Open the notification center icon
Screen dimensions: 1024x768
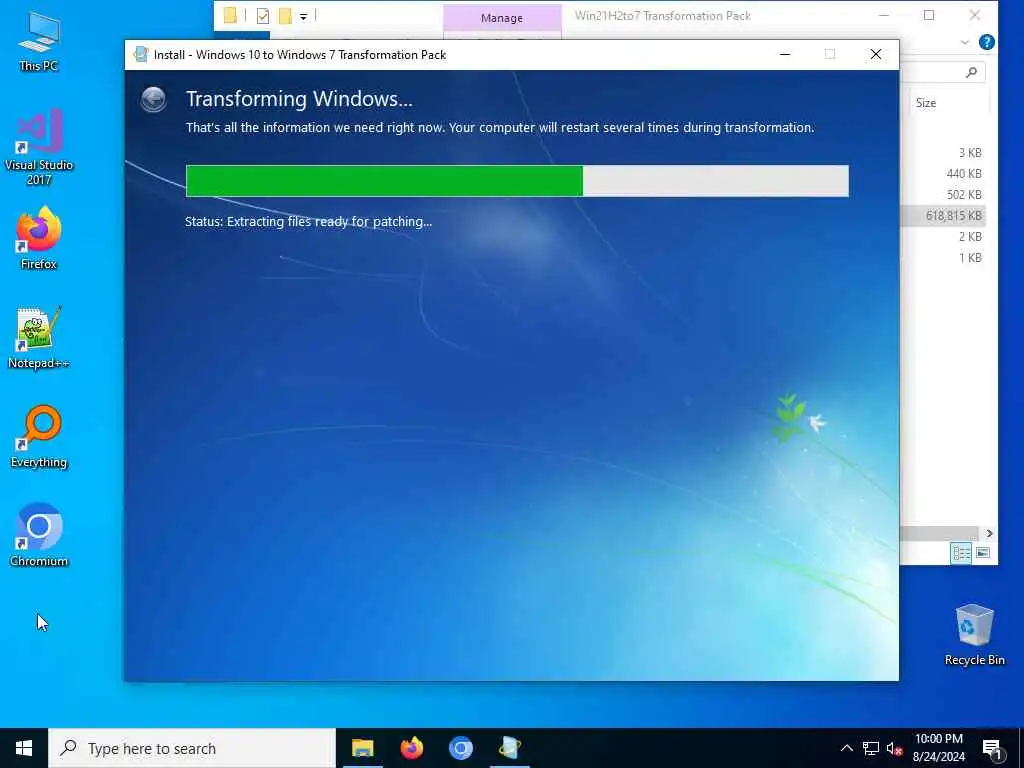coord(993,749)
